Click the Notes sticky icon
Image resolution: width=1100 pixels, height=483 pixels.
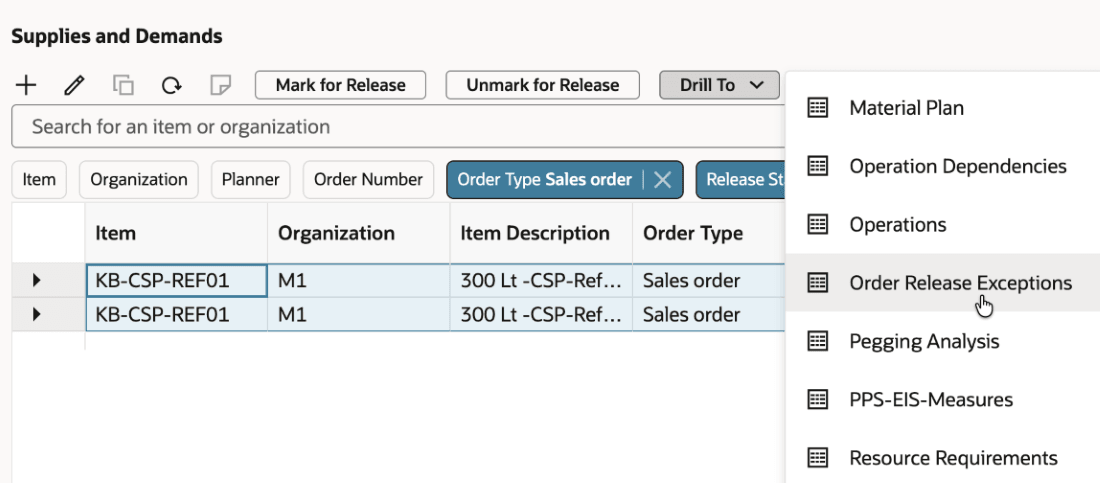pos(220,86)
